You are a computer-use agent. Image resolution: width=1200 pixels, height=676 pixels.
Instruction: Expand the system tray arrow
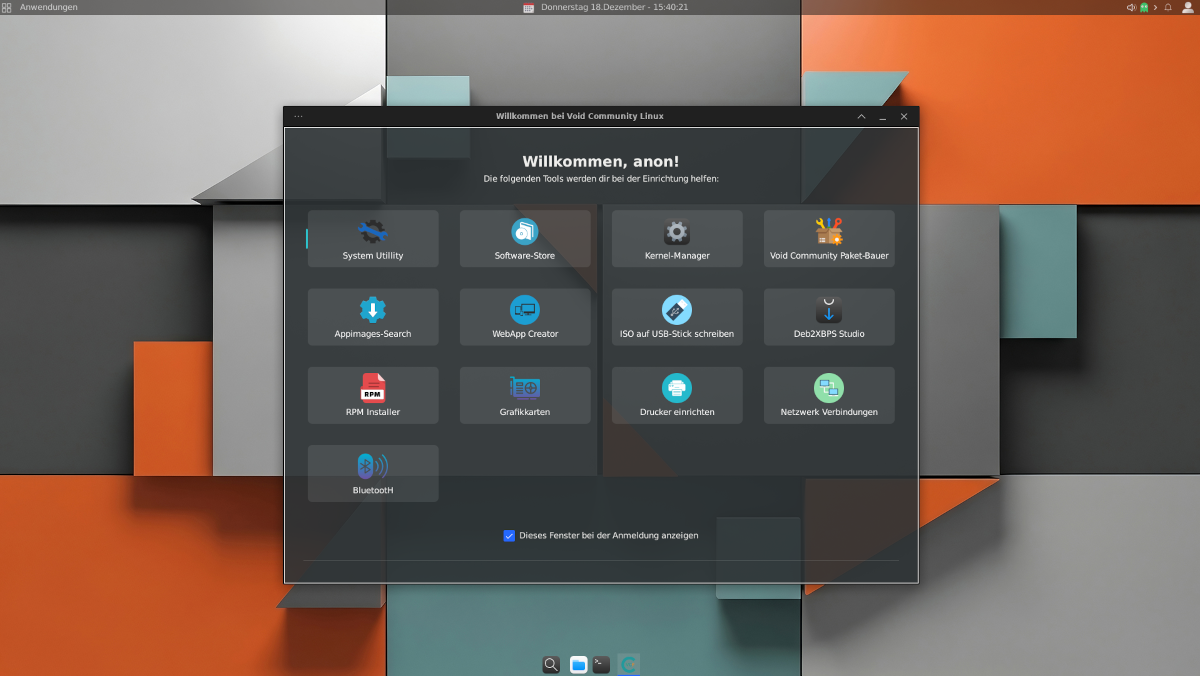(1156, 7)
